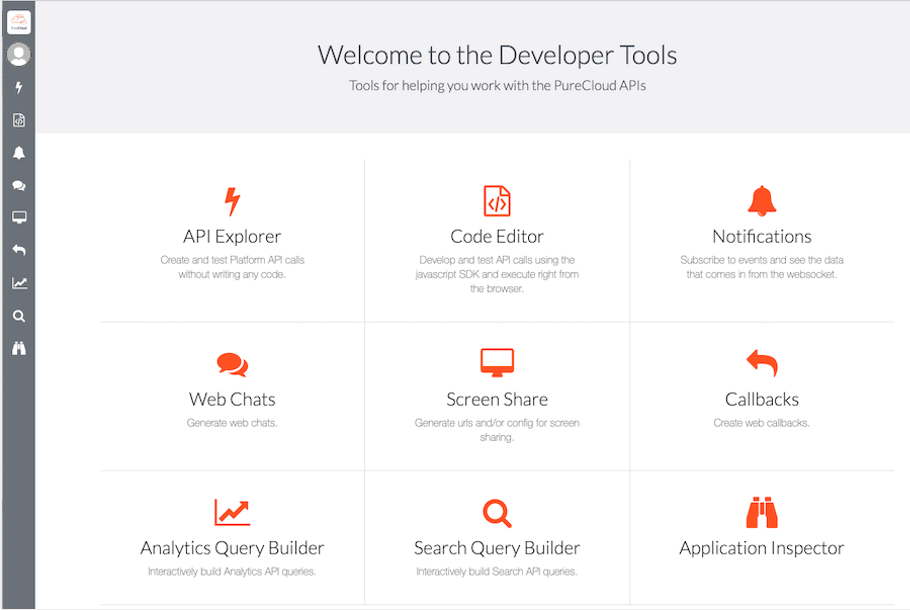910x610 pixels.
Task: Click 'Generate web chats.' text
Action: pyautogui.click(x=232, y=423)
